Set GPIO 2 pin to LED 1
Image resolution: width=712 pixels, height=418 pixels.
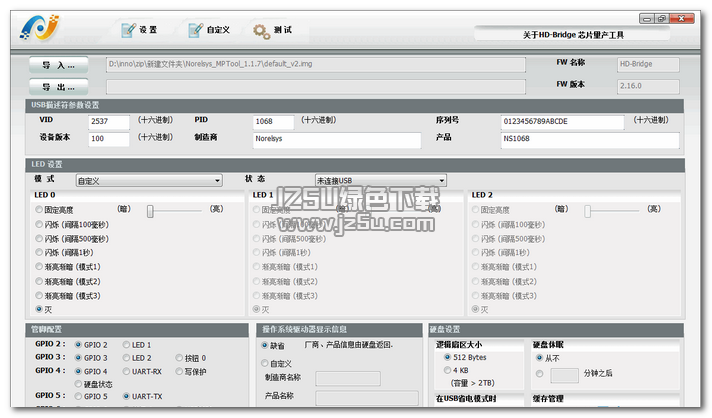pyautogui.click(x=126, y=344)
